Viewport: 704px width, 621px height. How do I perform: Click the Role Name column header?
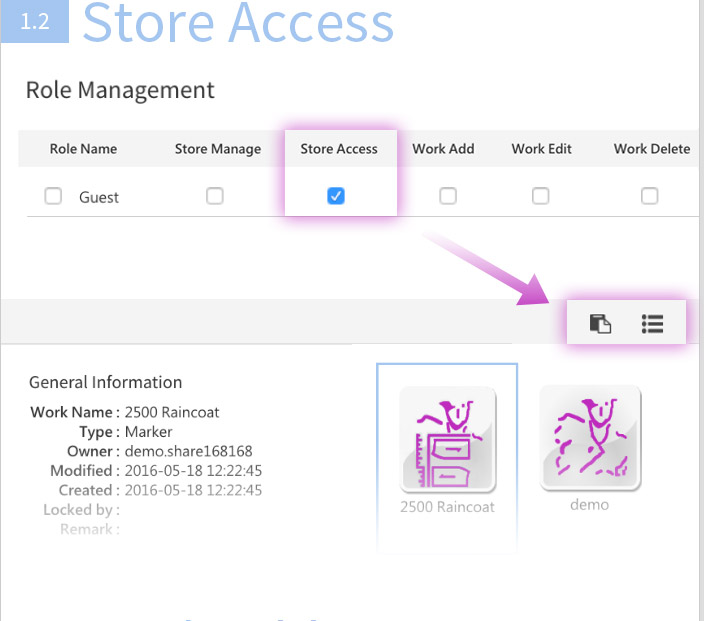pyautogui.click(x=83, y=149)
